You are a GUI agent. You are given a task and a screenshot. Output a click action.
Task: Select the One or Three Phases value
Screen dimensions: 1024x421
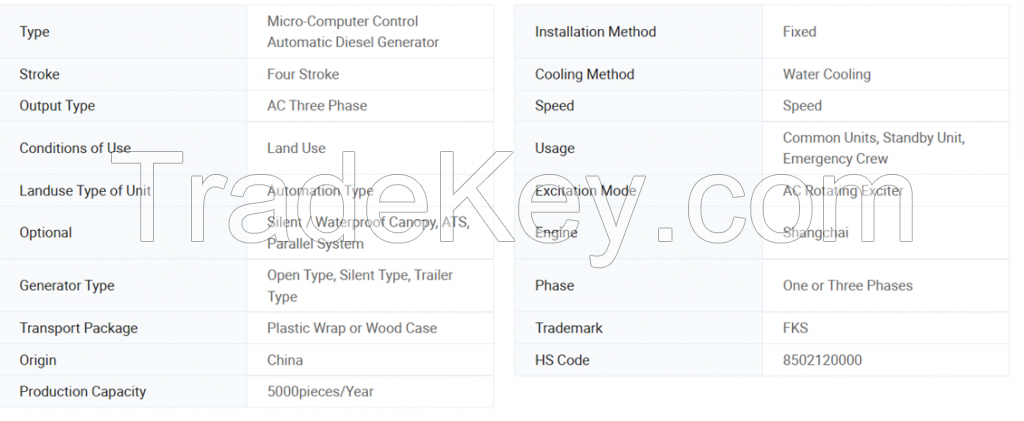point(848,286)
